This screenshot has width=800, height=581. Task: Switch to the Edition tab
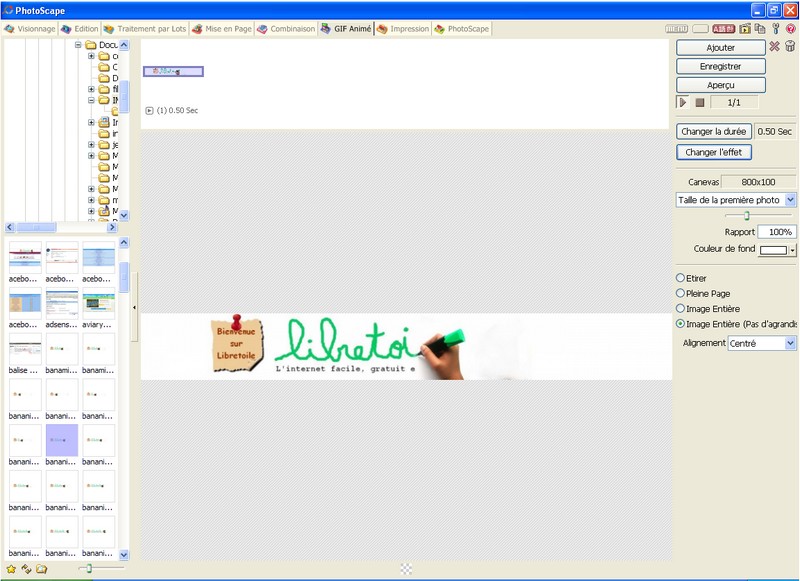tap(80, 29)
